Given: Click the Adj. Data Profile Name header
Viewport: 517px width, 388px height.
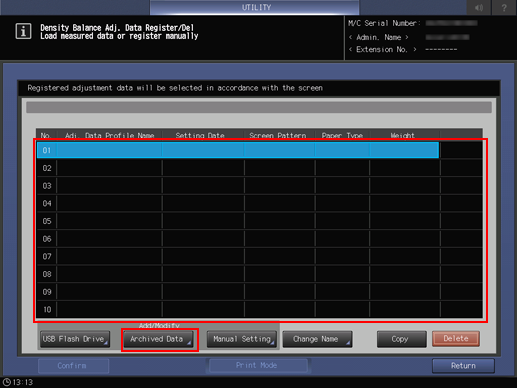Looking at the screenshot, I should [x=110, y=135].
